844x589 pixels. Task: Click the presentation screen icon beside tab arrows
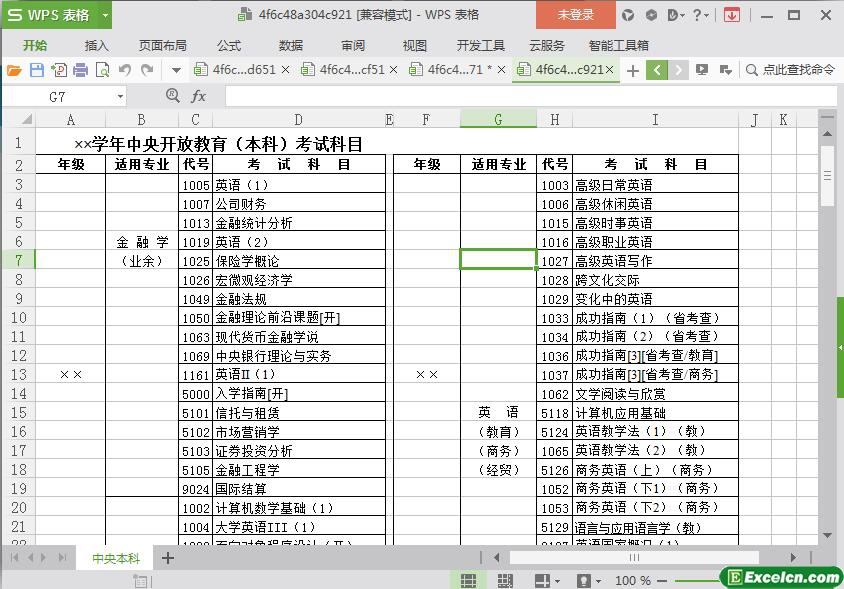(x=702, y=70)
